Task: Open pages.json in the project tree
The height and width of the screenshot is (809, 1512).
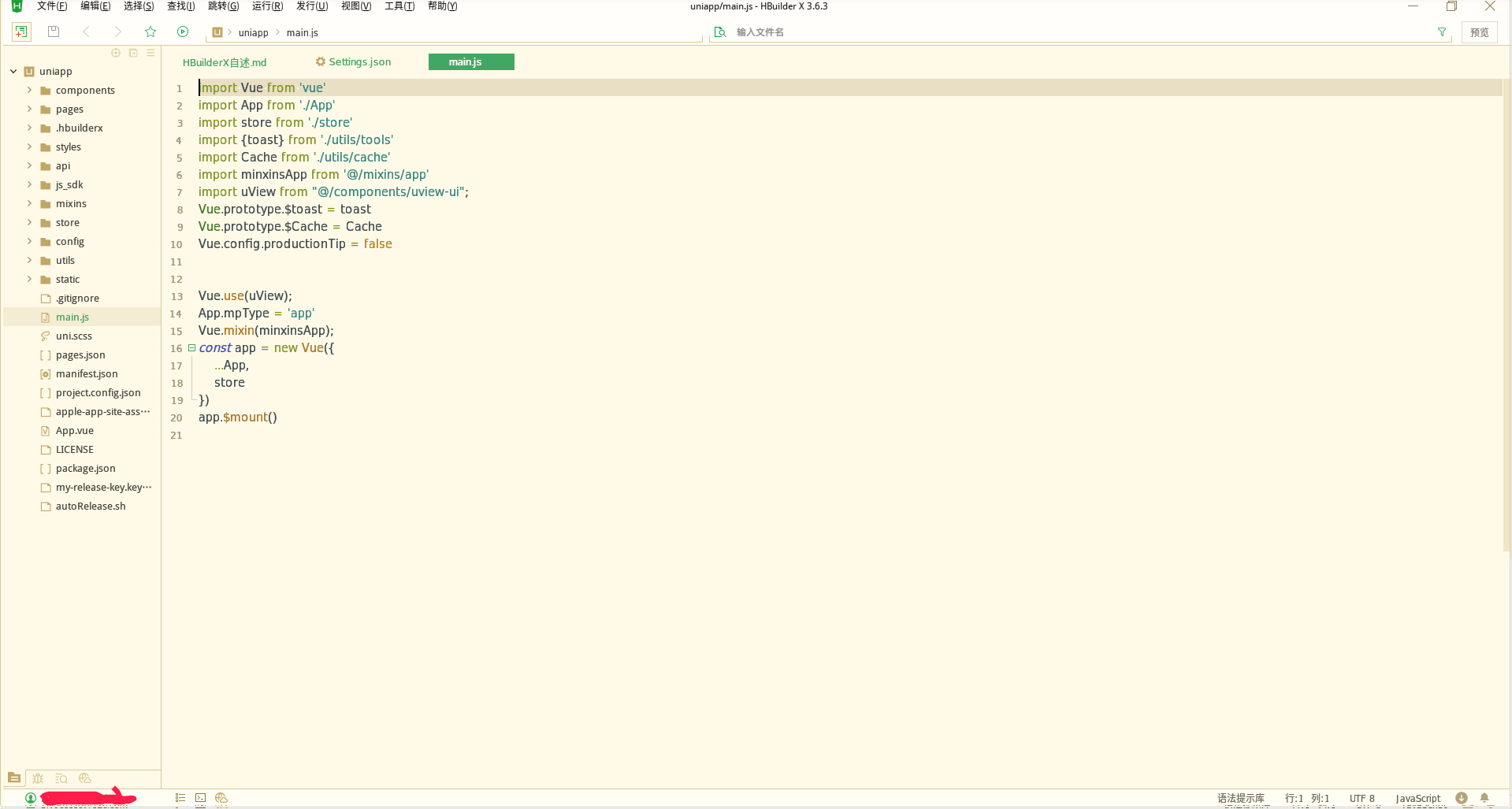Action: coord(80,354)
